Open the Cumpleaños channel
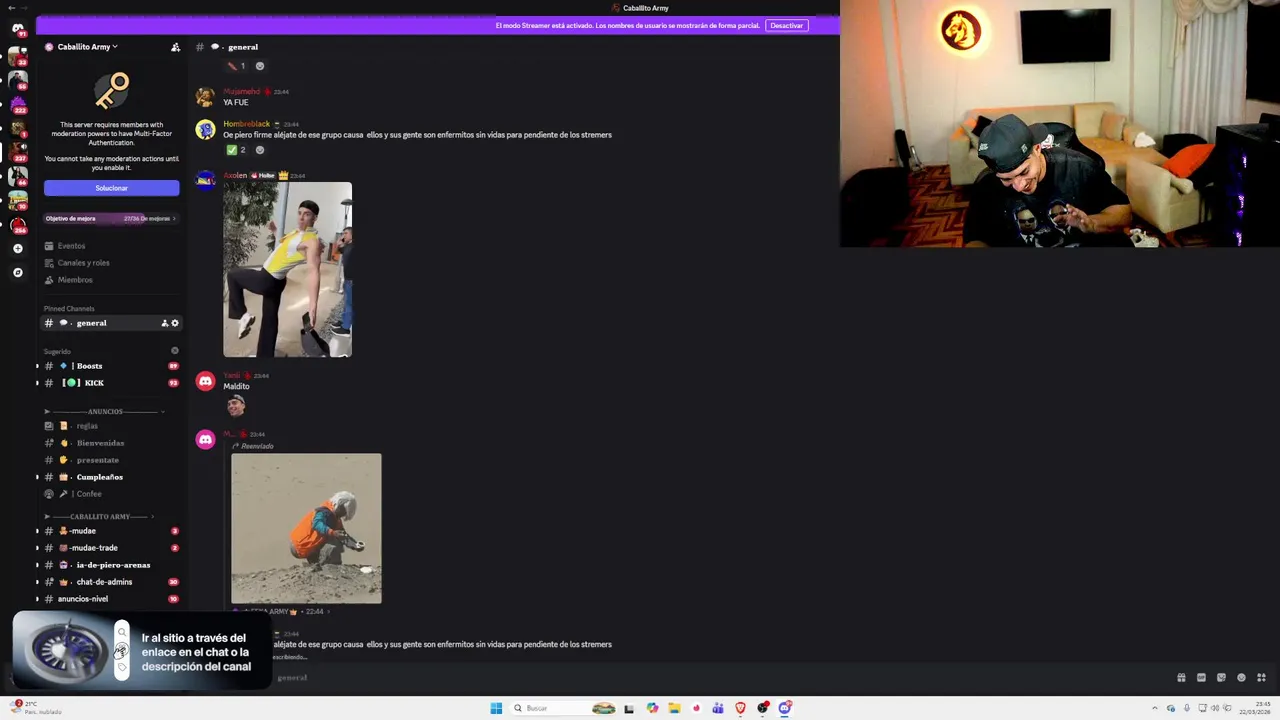The height and width of the screenshot is (720, 1280). pos(110,477)
